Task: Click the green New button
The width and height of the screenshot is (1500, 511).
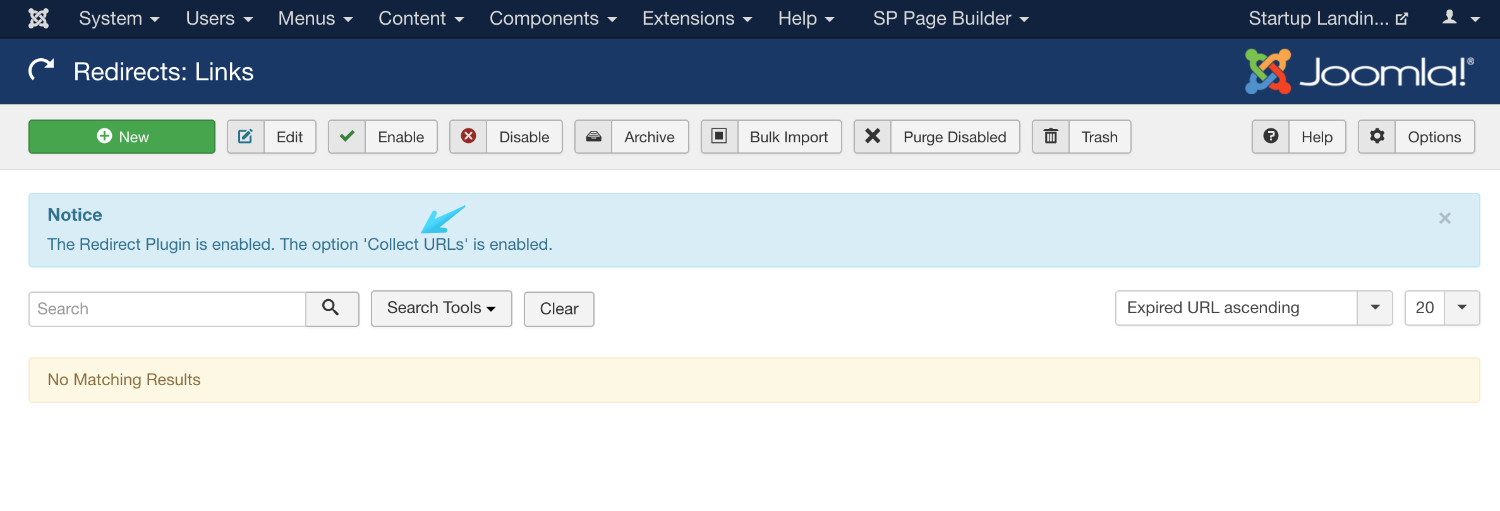Action: click(122, 137)
